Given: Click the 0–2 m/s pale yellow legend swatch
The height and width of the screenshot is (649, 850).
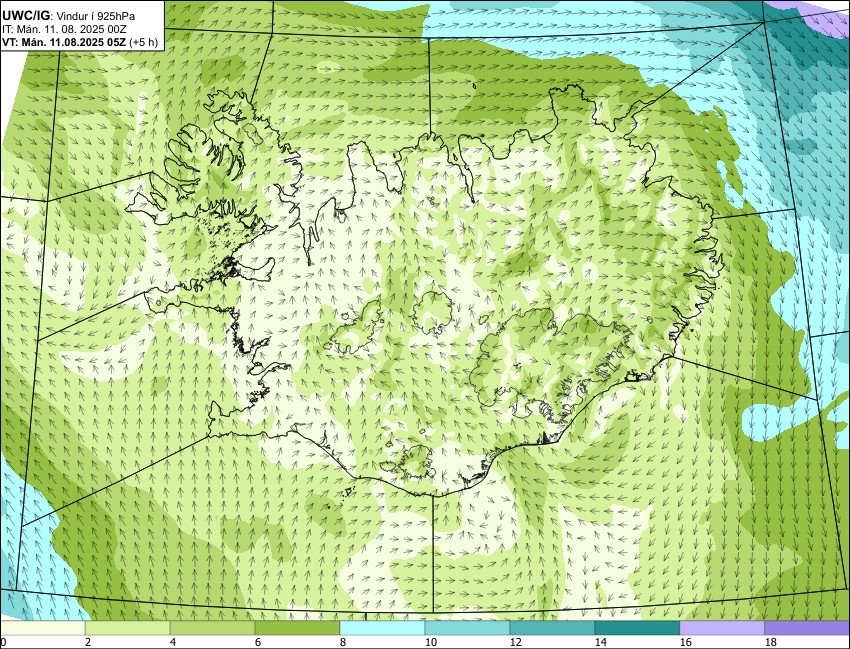Looking at the screenshot, I should tap(42, 628).
